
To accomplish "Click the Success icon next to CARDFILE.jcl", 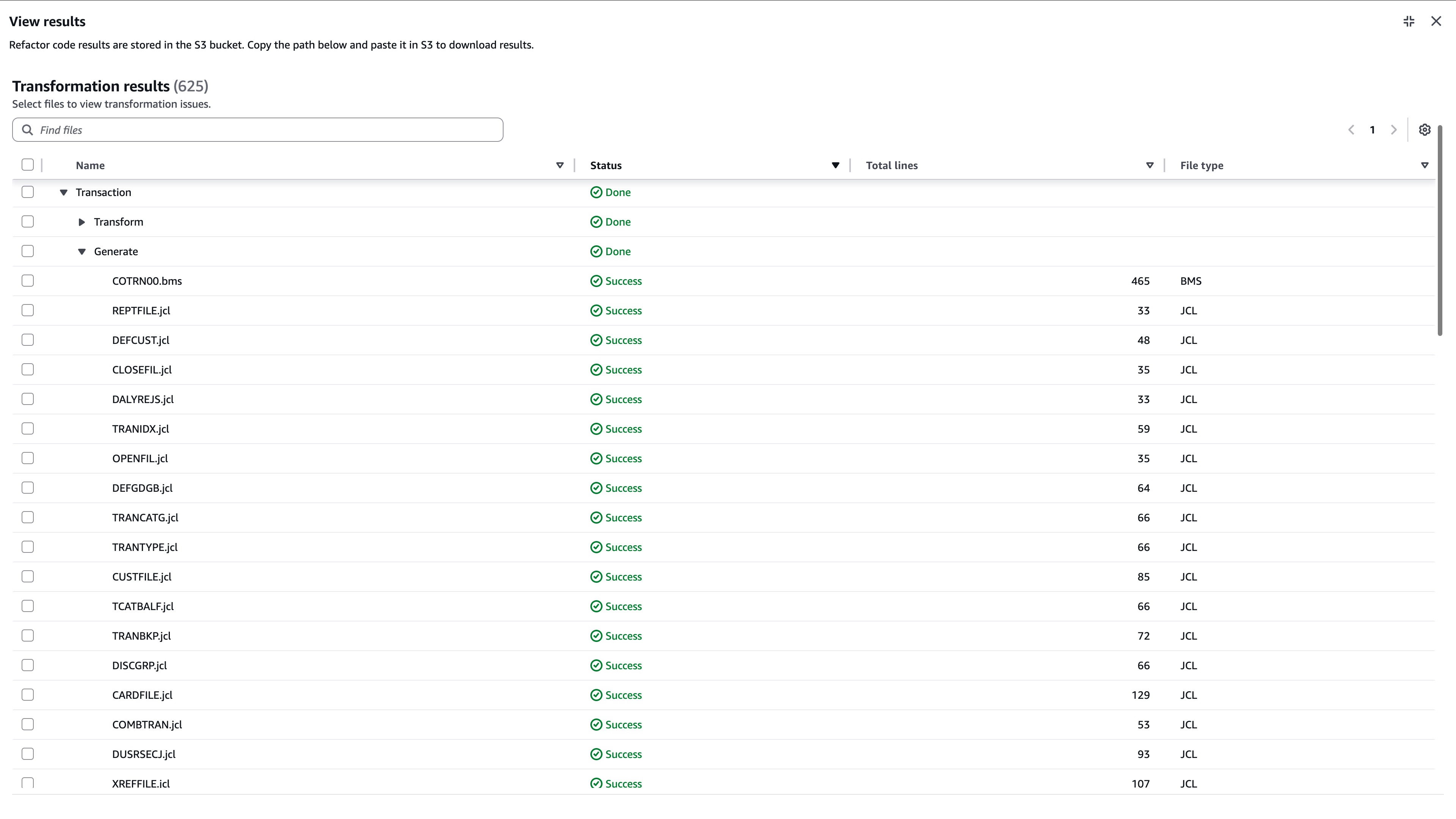I will tap(596, 695).
